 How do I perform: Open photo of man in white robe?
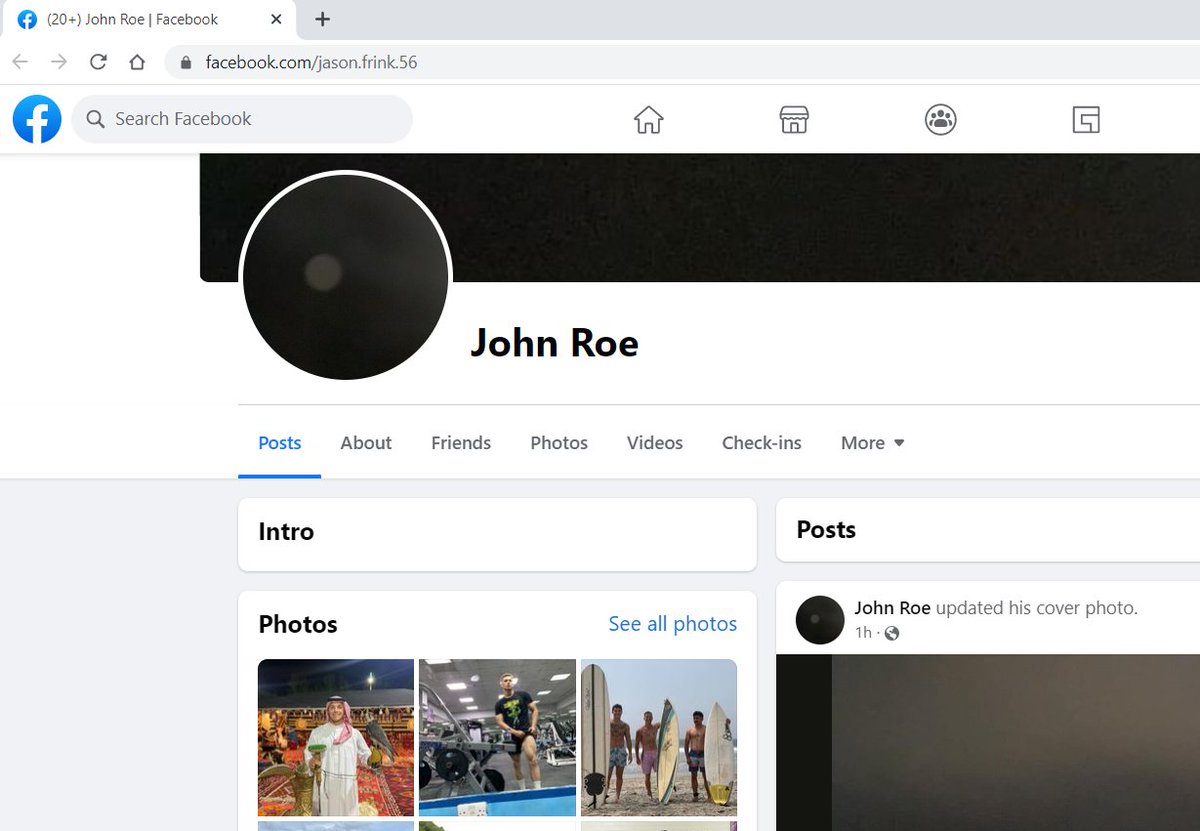[336, 738]
